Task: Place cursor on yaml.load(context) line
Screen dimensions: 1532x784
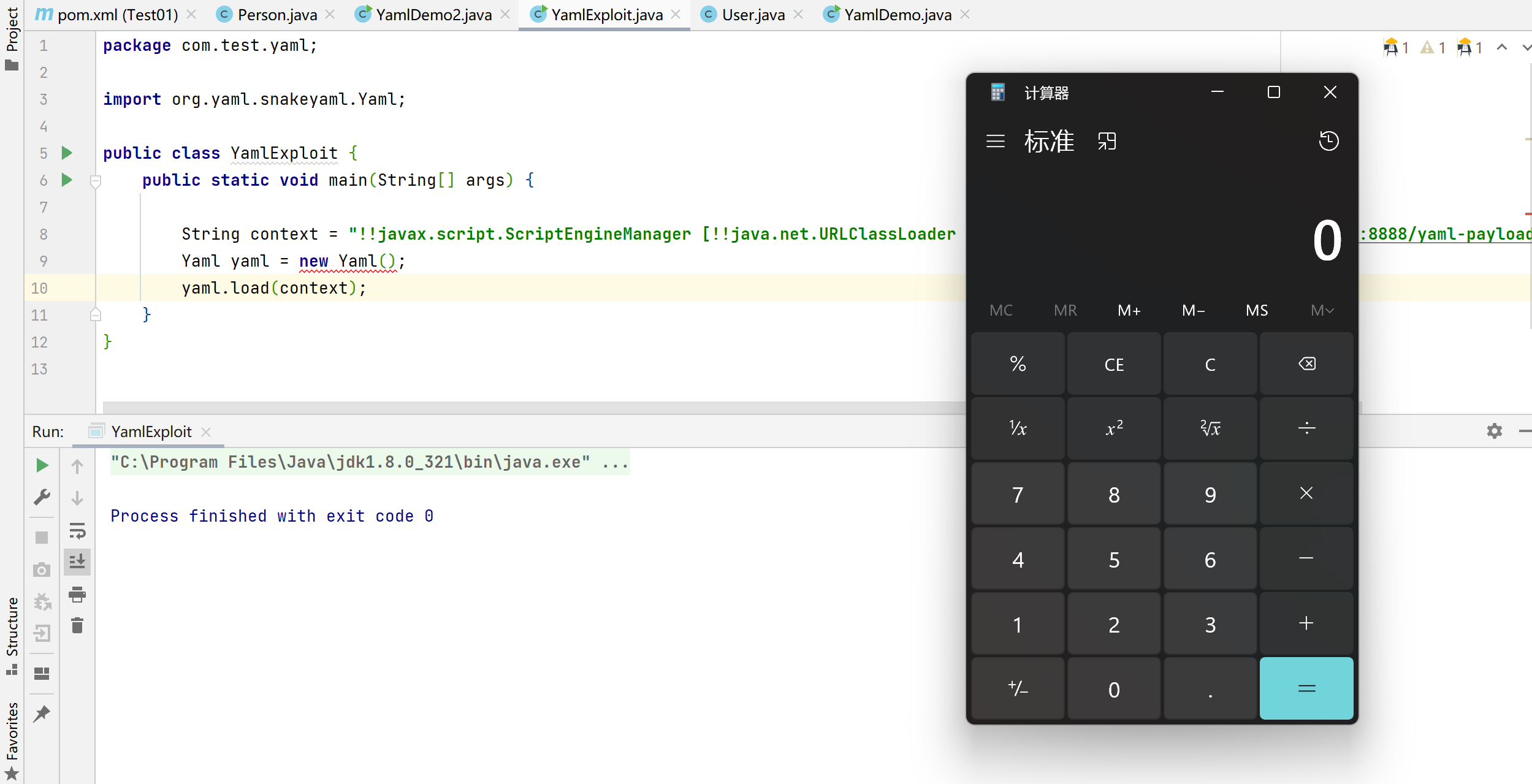Action: tap(273, 288)
